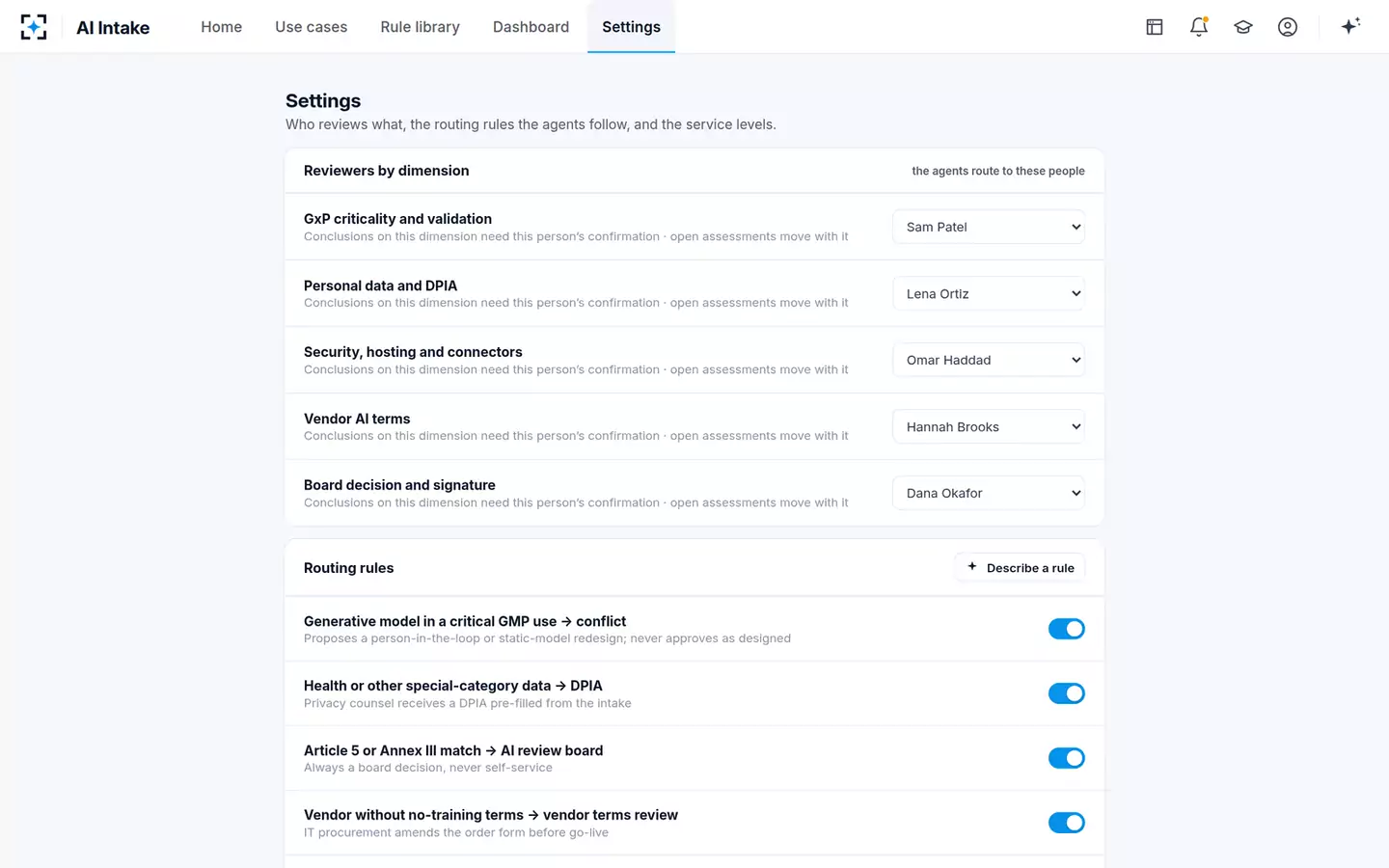Image resolution: width=1389 pixels, height=868 pixels.
Task: Open the Rule library tab
Action: pos(420,27)
